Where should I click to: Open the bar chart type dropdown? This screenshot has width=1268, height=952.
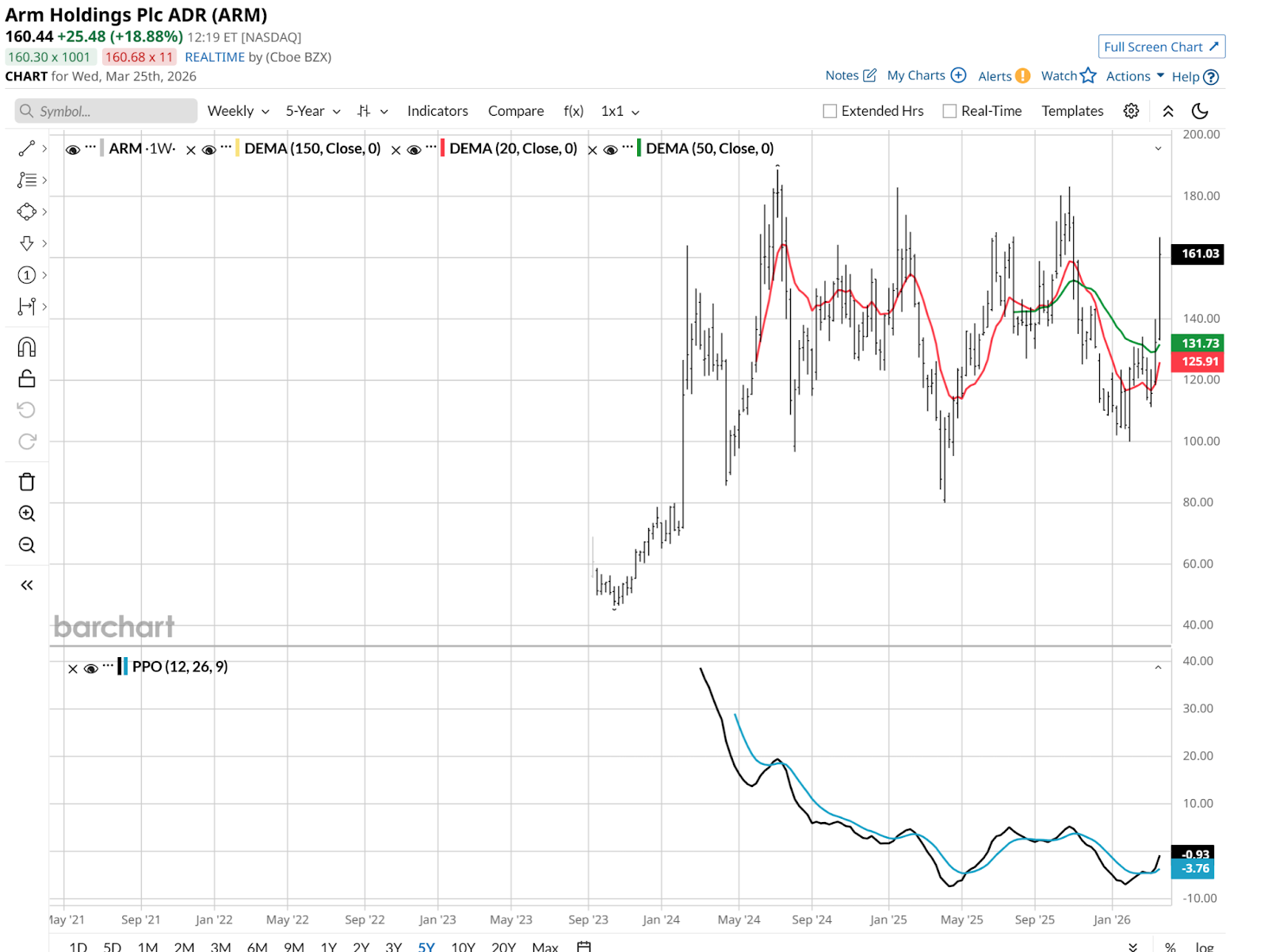click(372, 111)
